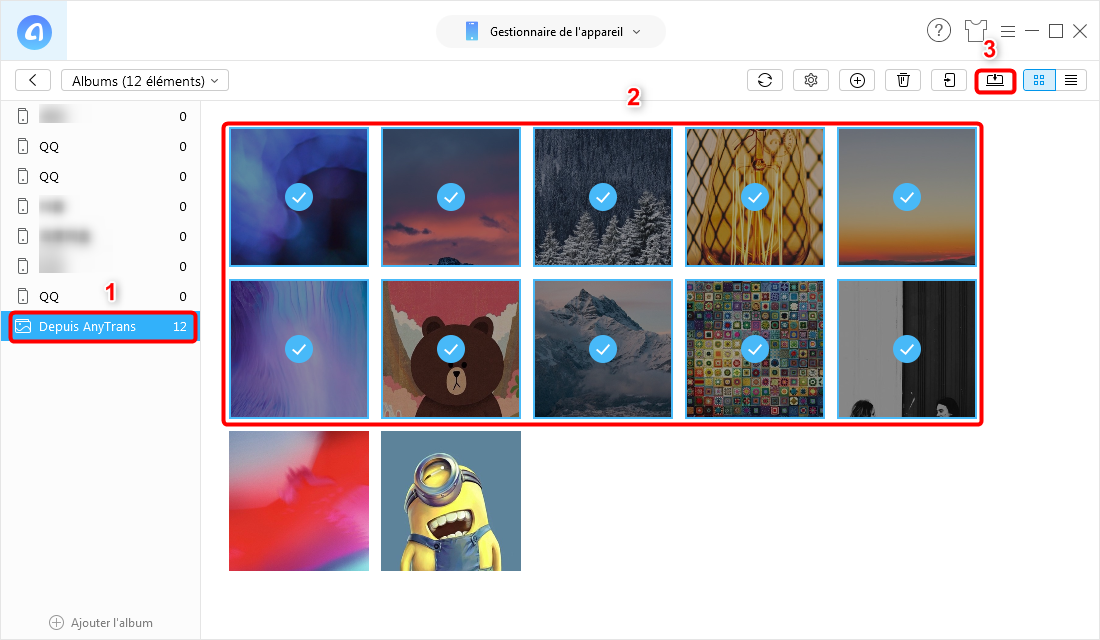Deselect the snowy pine forest photo
This screenshot has height=640, width=1100.
[603, 196]
